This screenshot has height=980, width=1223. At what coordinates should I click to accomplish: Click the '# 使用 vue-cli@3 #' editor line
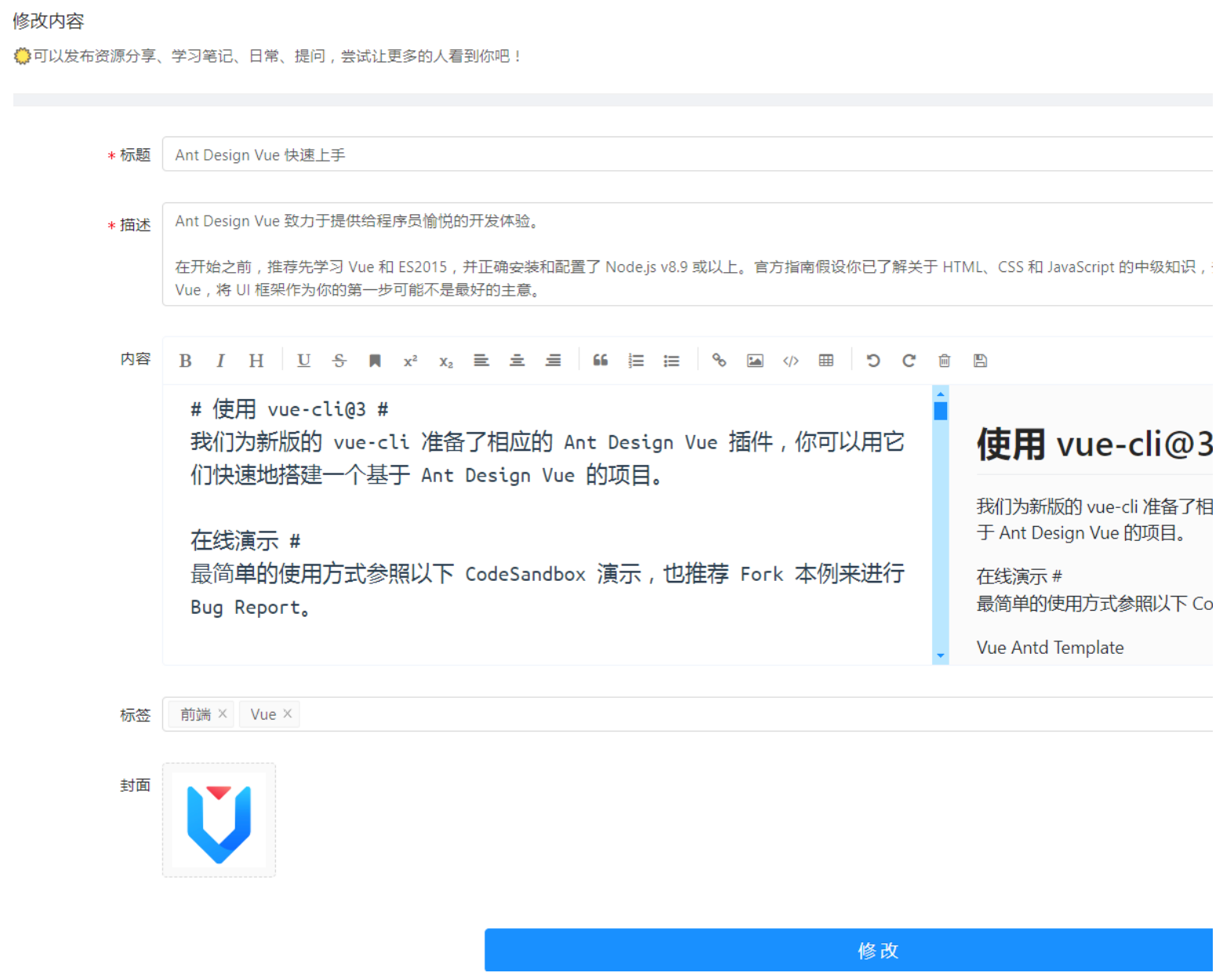289,409
